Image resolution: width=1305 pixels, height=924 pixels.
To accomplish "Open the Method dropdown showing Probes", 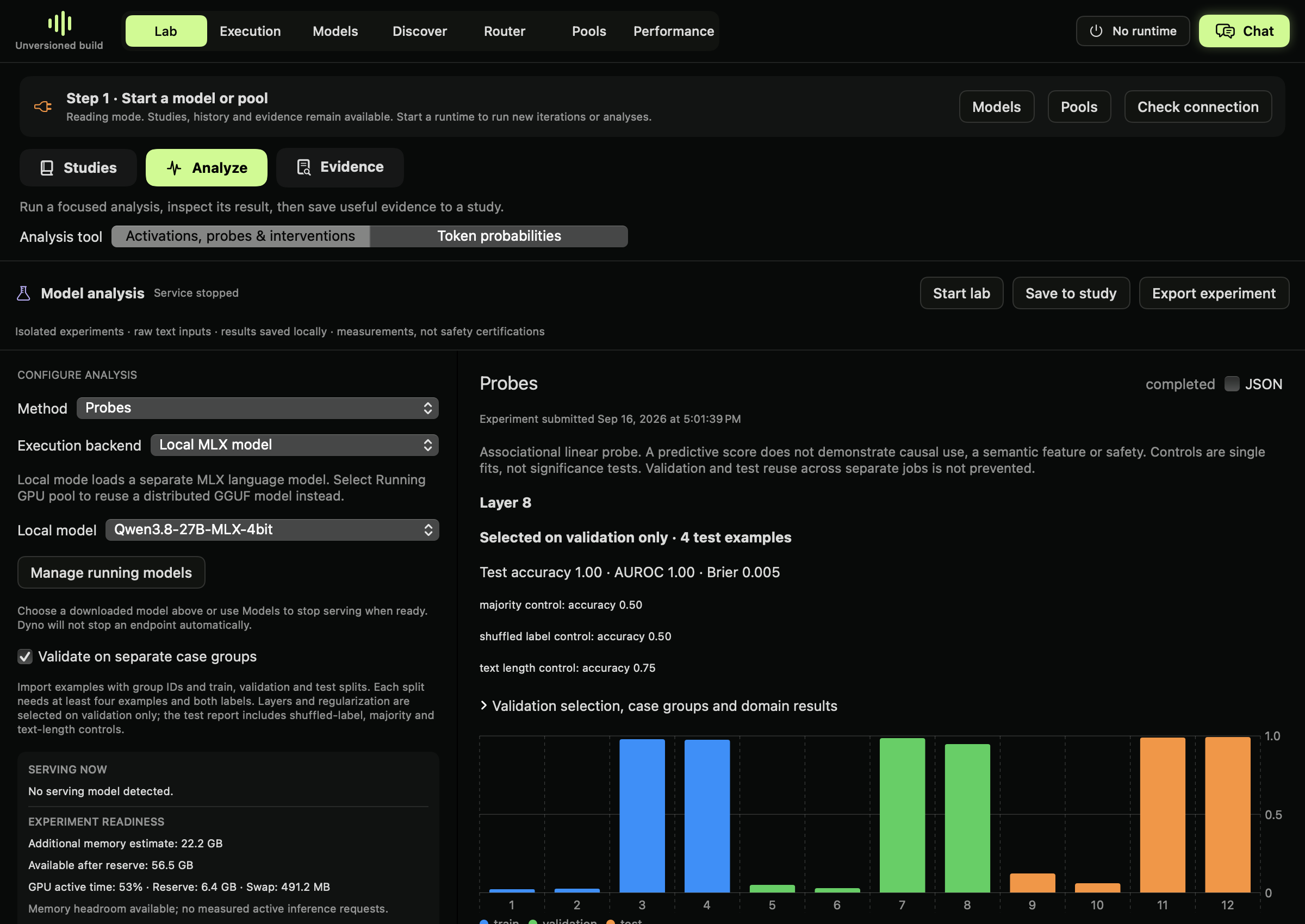I will point(258,408).
